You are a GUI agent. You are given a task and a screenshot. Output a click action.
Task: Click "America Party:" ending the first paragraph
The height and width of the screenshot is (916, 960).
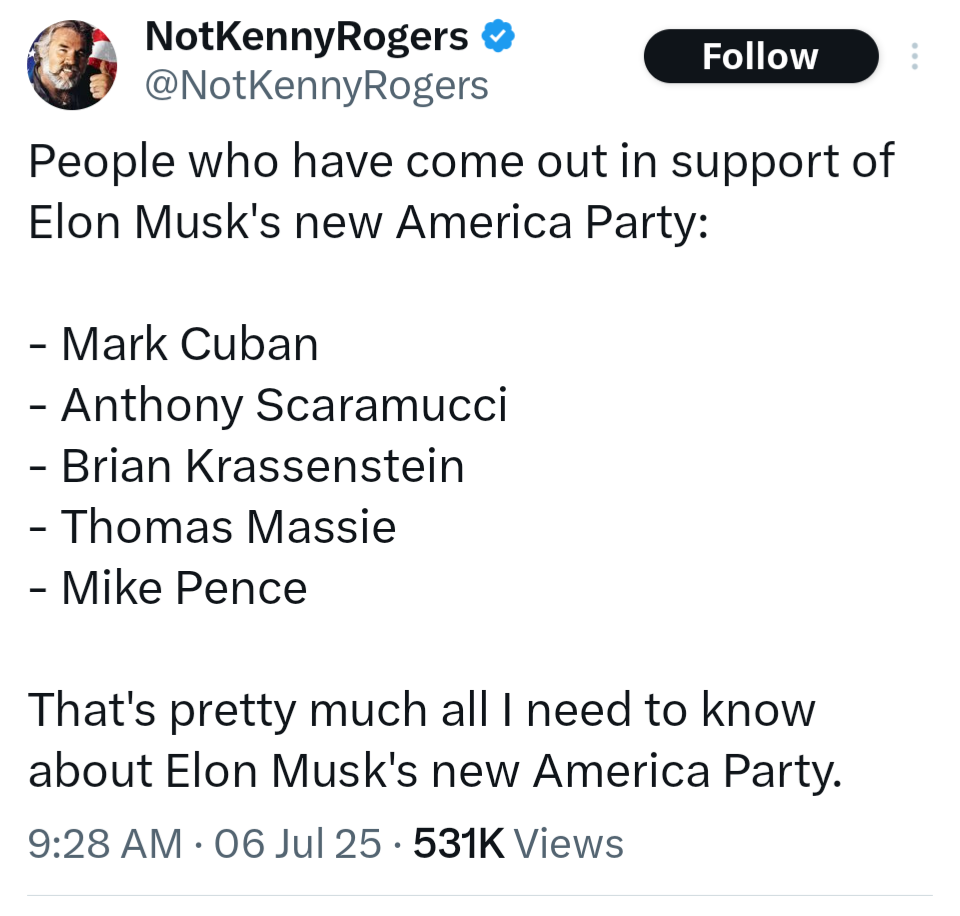(x=552, y=222)
